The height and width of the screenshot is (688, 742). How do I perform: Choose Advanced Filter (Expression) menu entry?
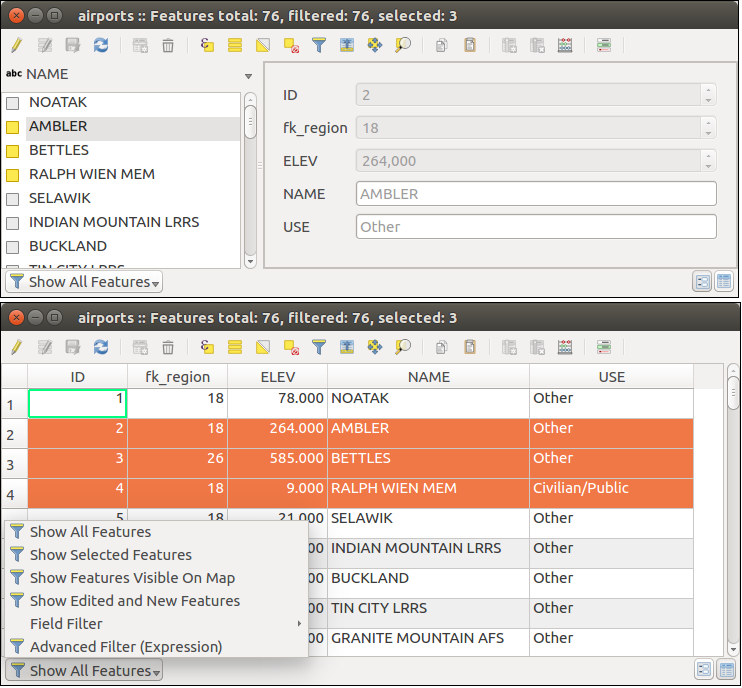[x=125, y=647]
